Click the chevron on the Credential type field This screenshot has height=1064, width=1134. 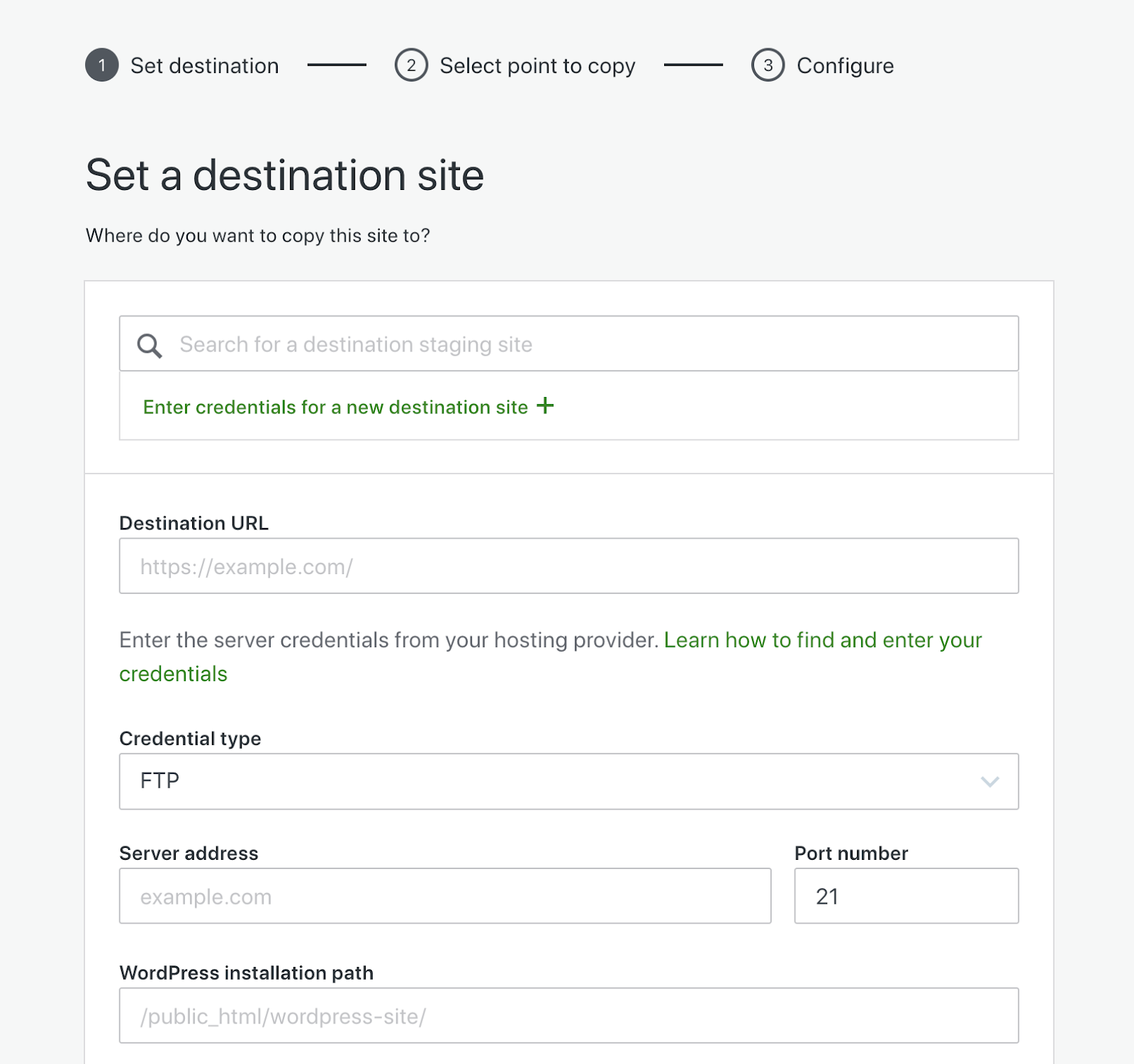[992, 782]
